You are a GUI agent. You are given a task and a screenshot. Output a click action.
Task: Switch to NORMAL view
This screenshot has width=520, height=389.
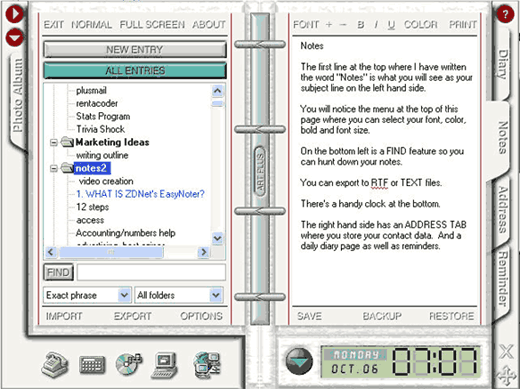tap(91, 25)
